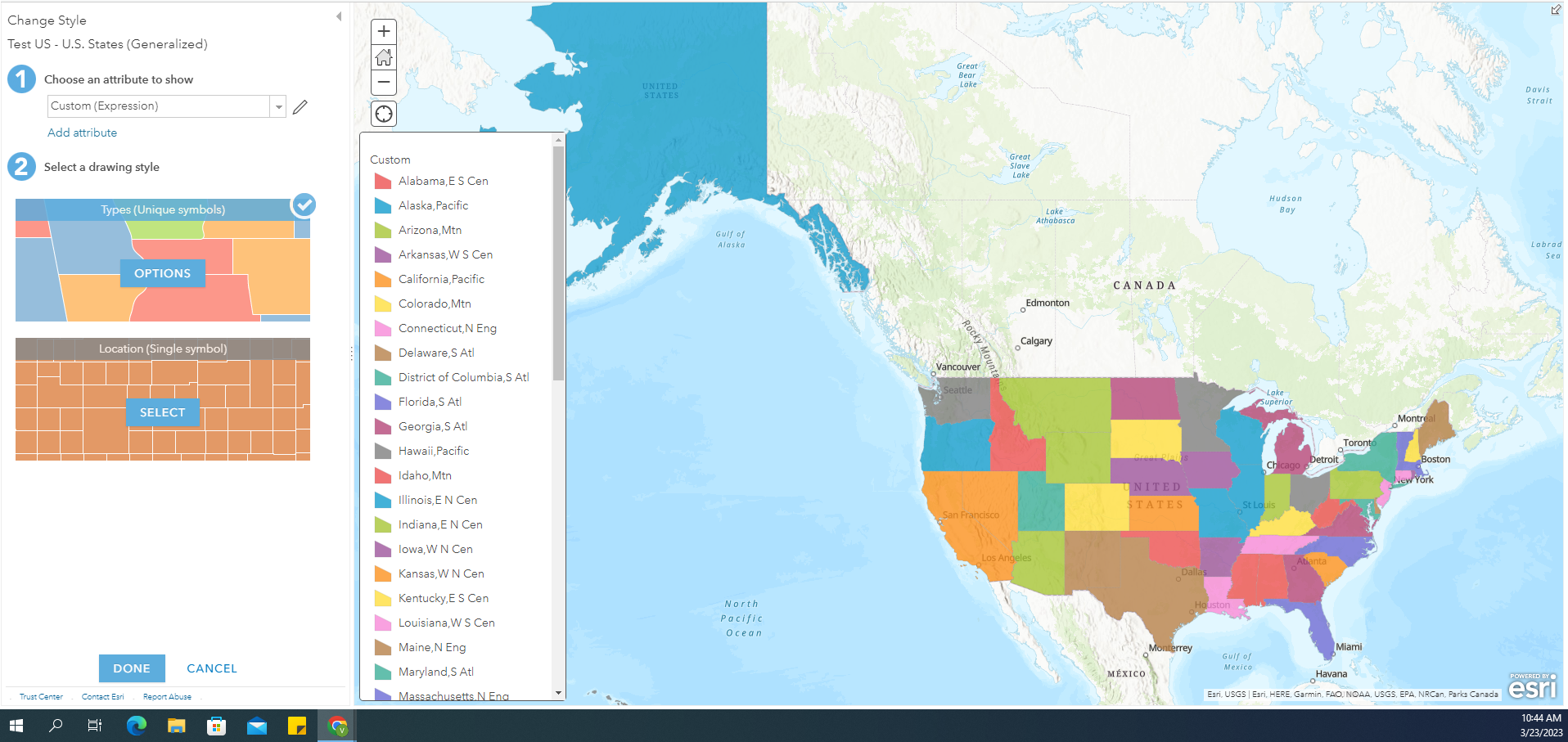Click the Add attribute link

point(82,133)
